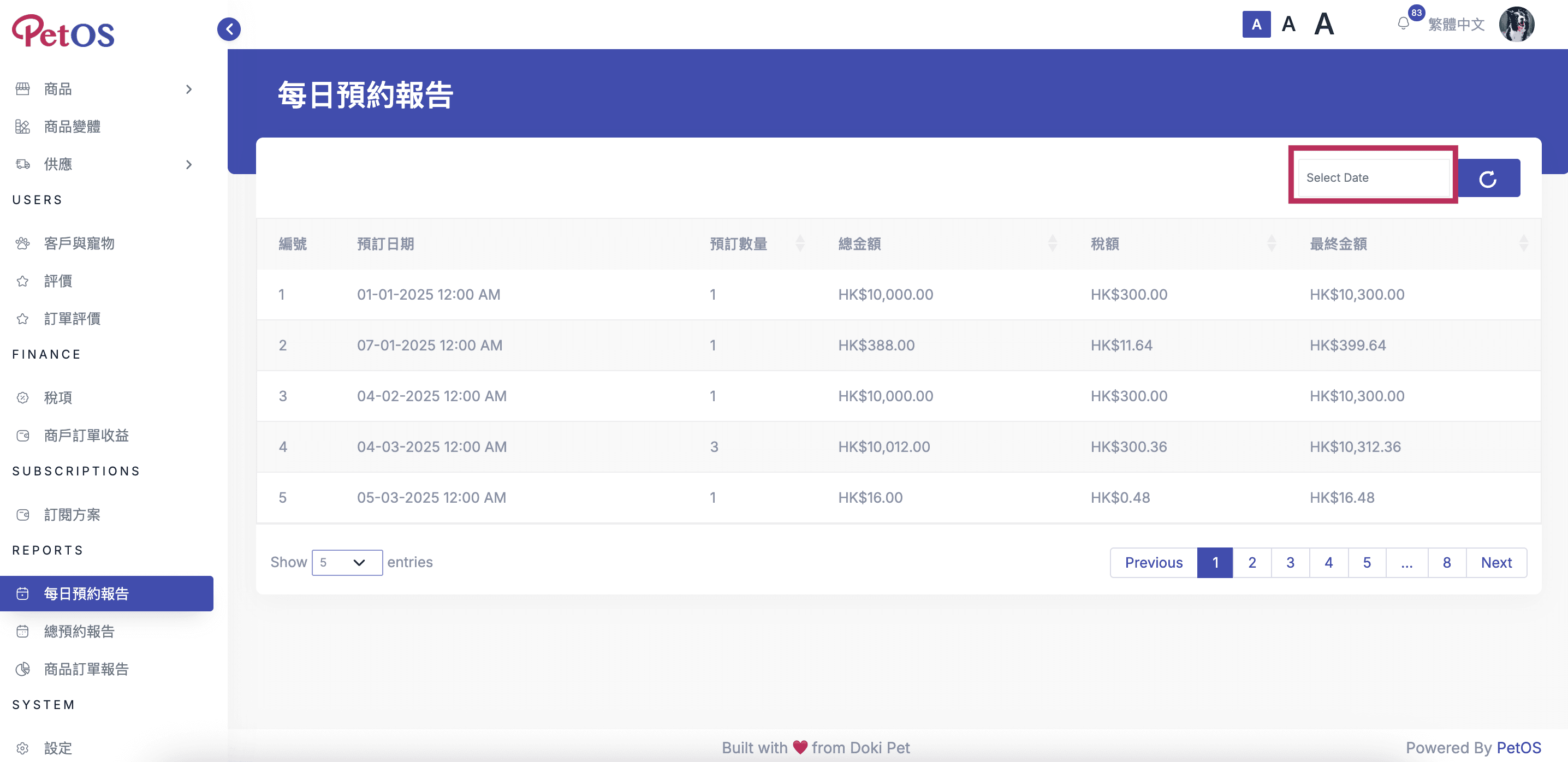Click the 商品 store icon
This screenshot has width=1568, height=762.
(x=22, y=89)
